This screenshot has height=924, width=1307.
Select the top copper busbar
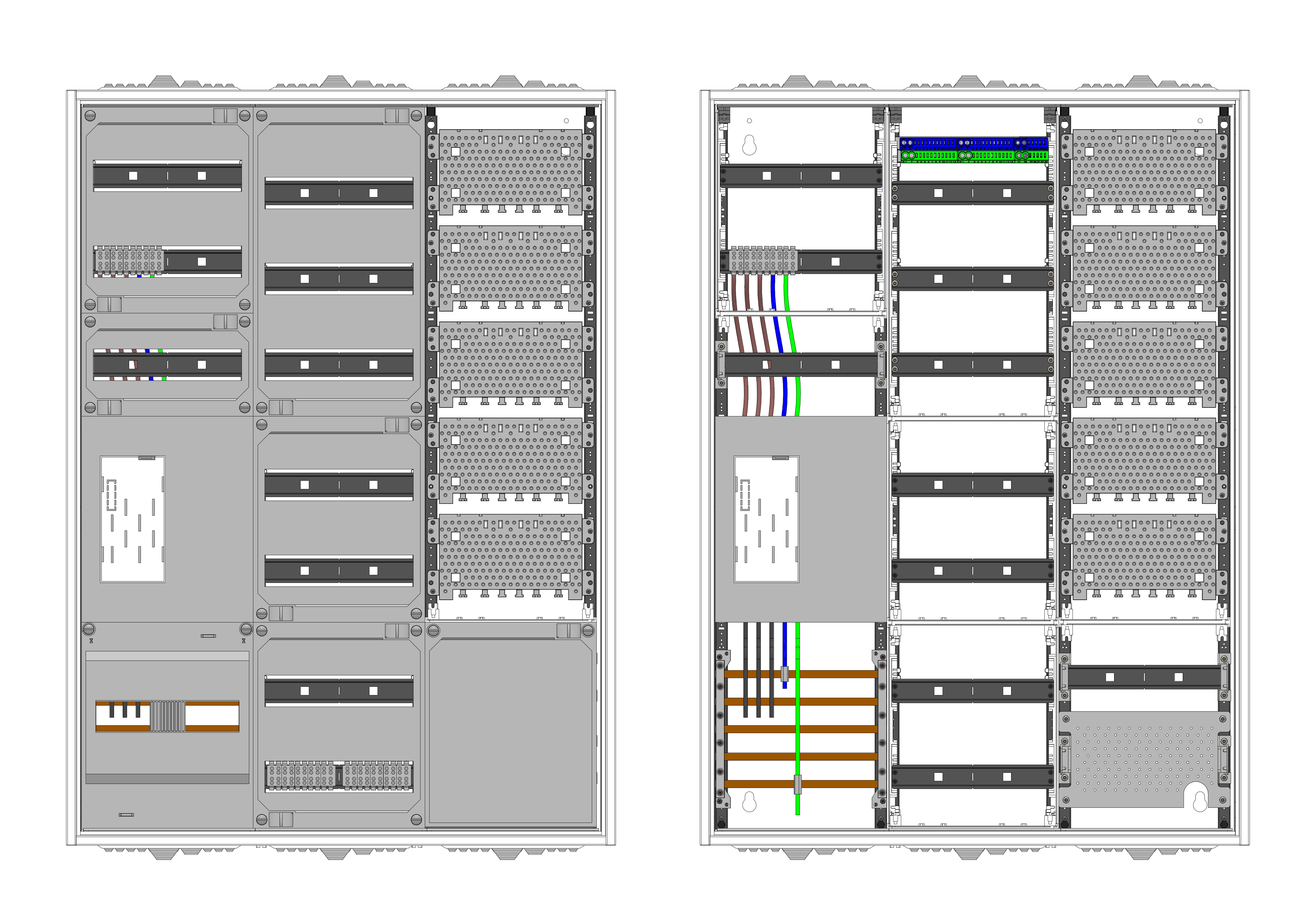coord(831,674)
